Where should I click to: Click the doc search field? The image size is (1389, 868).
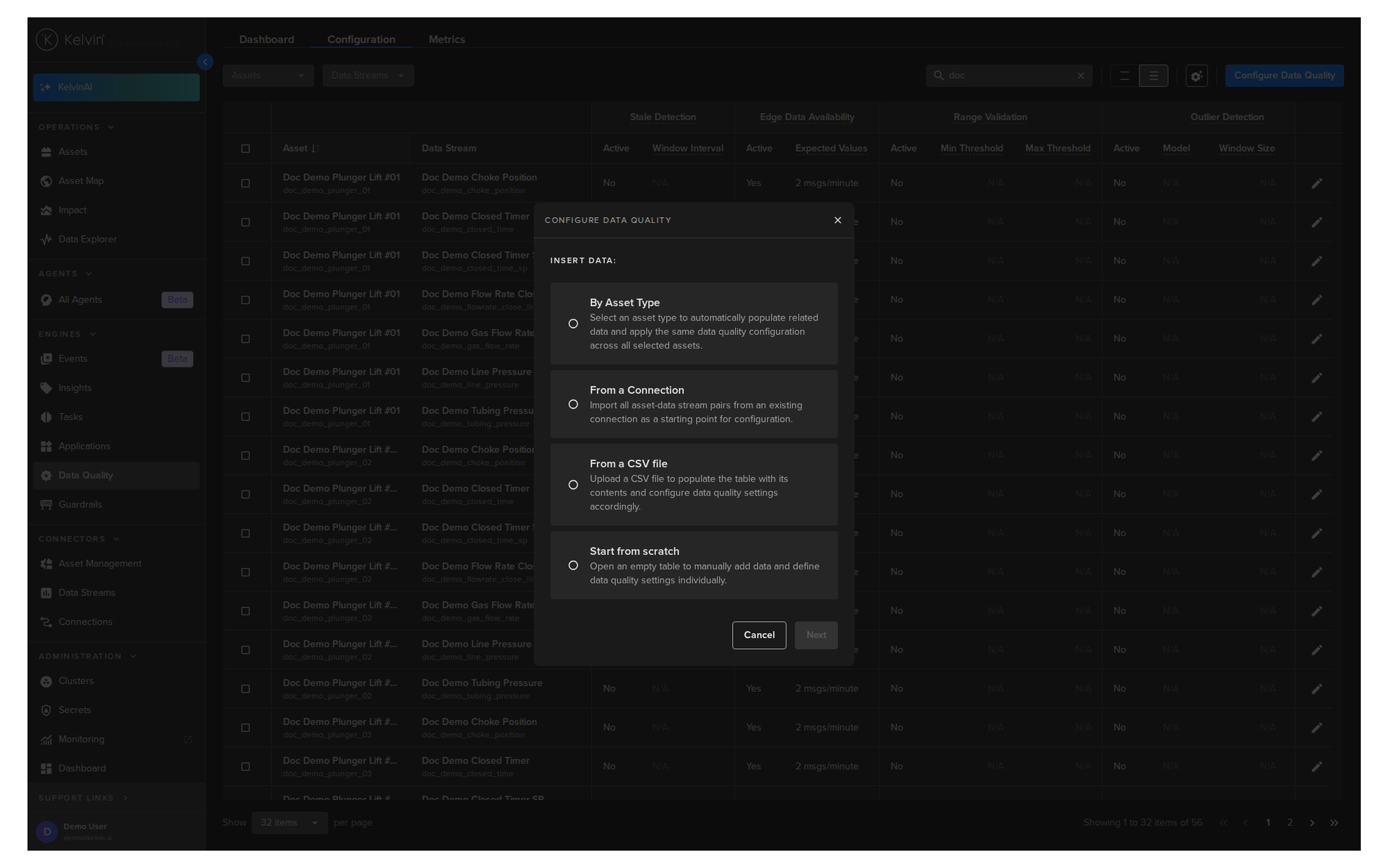point(1008,75)
